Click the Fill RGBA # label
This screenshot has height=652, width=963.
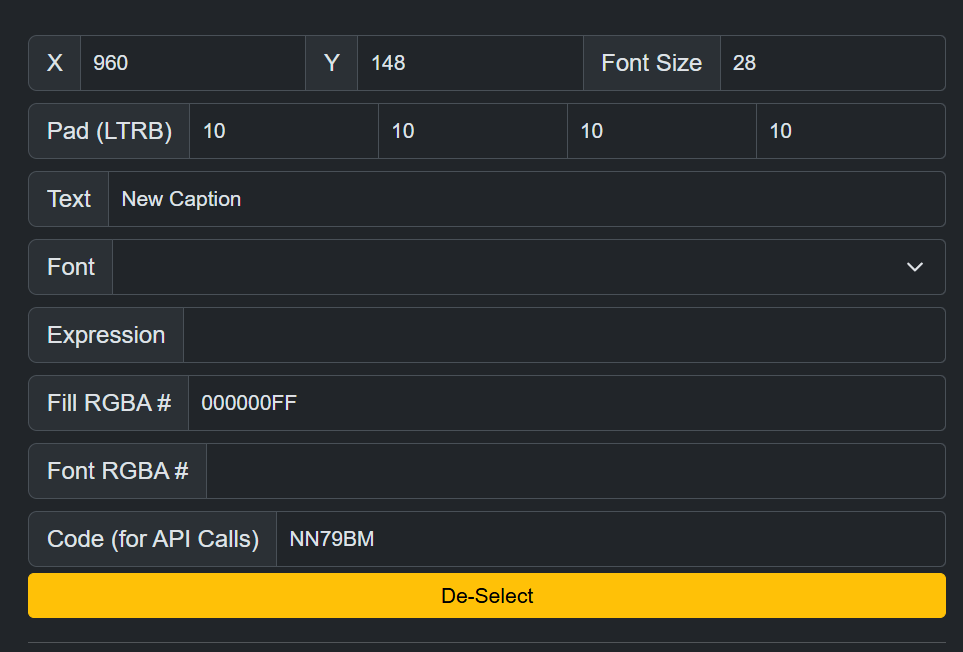tap(109, 403)
